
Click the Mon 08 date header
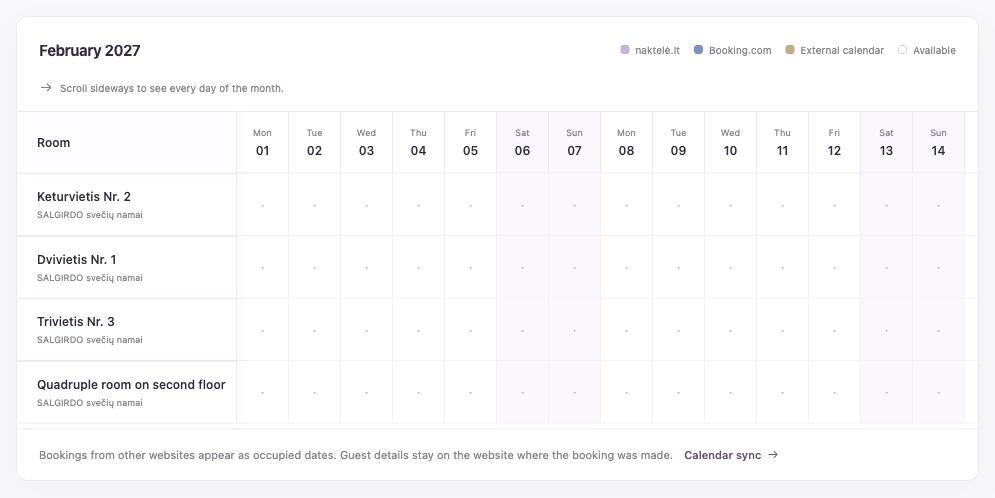pyautogui.click(x=627, y=143)
